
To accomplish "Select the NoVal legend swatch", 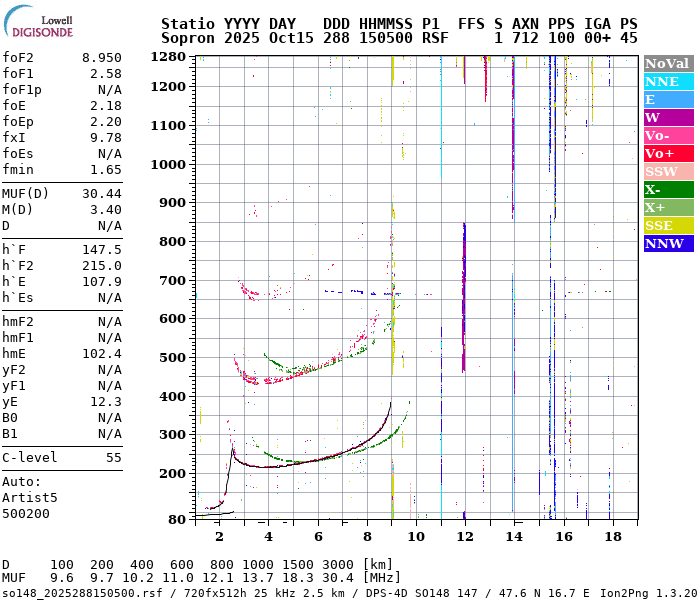I will pyautogui.click(x=667, y=63).
